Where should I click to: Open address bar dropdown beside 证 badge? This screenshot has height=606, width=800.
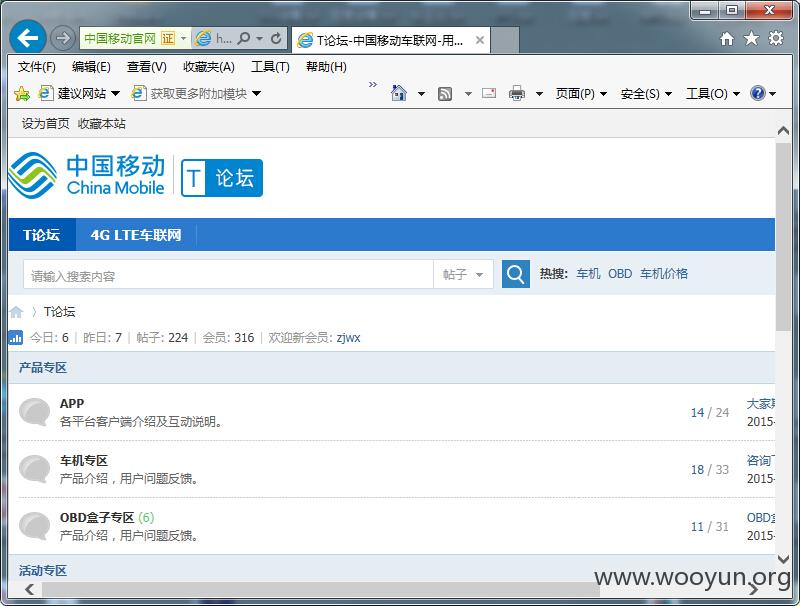tap(183, 39)
